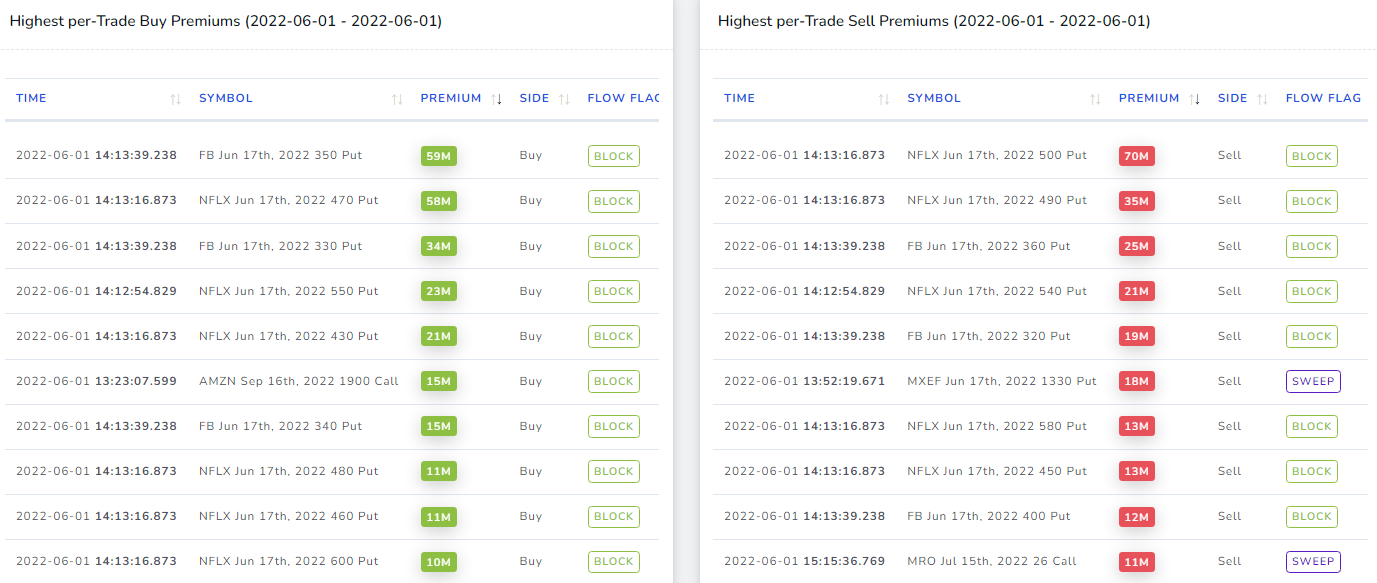Click the 70M sell premium badge
1377x583 pixels.
point(1137,156)
